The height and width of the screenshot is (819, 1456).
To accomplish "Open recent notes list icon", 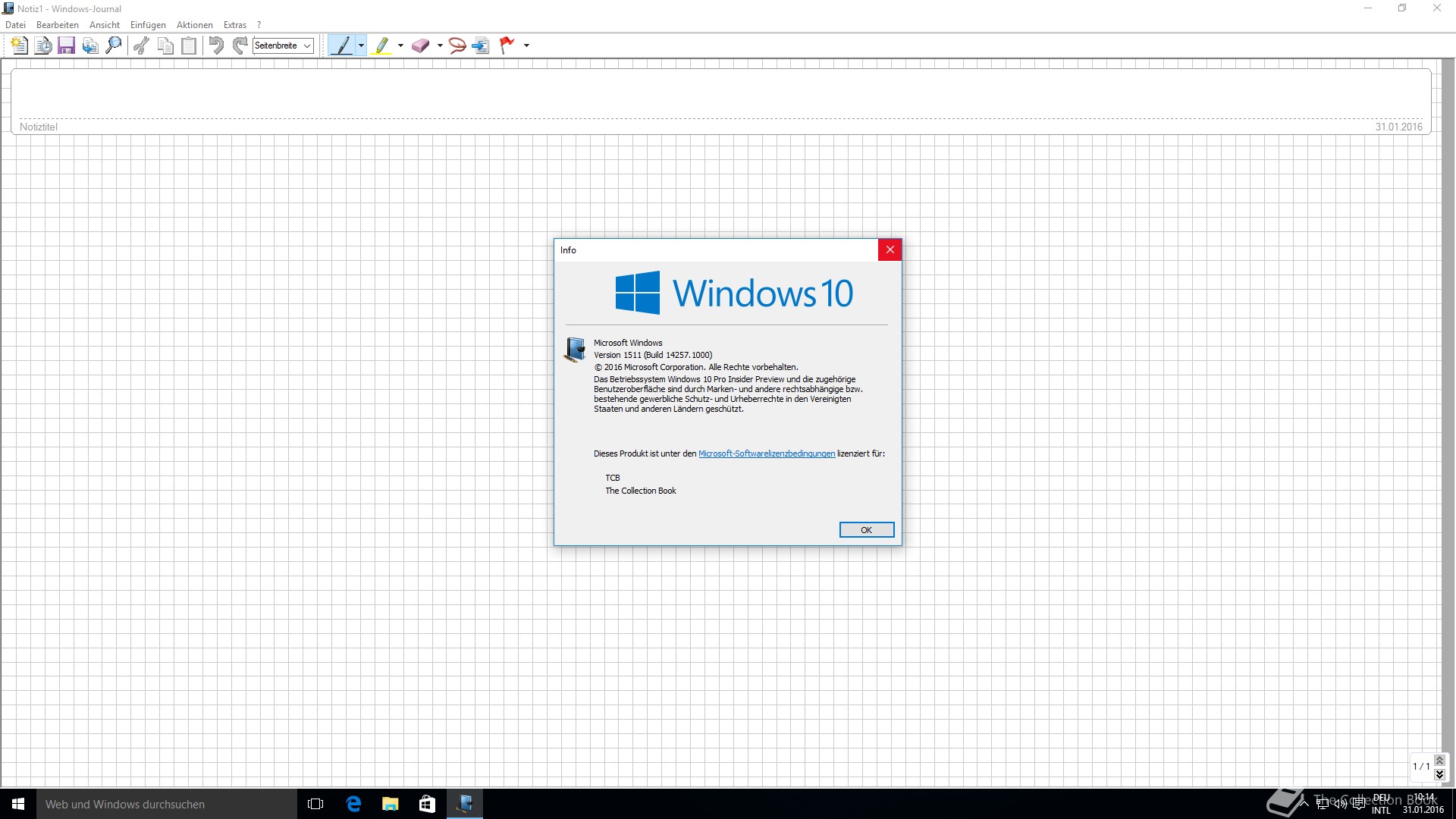I will point(43,45).
